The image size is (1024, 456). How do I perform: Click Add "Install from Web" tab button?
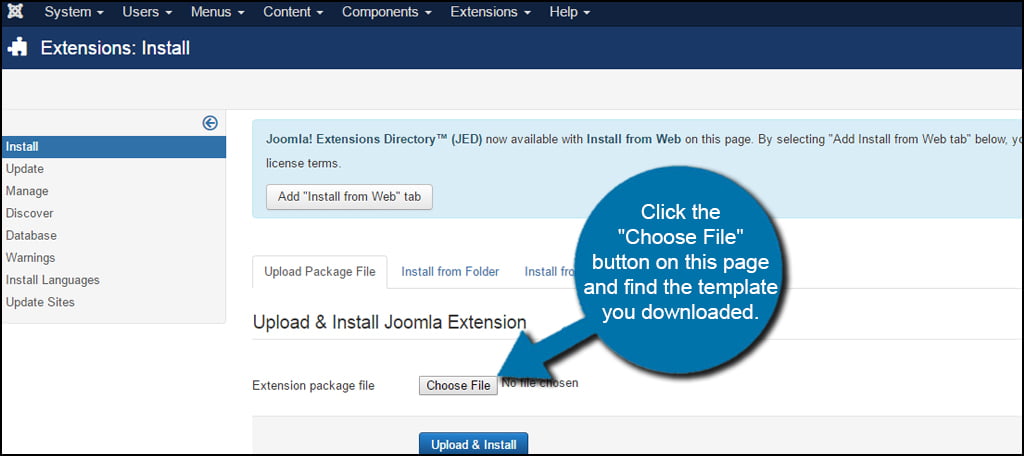(349, 197)
